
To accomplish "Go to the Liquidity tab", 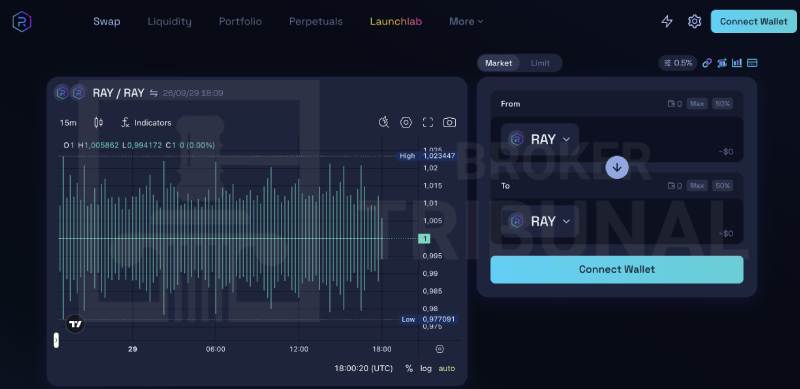I will coord(169,21).
